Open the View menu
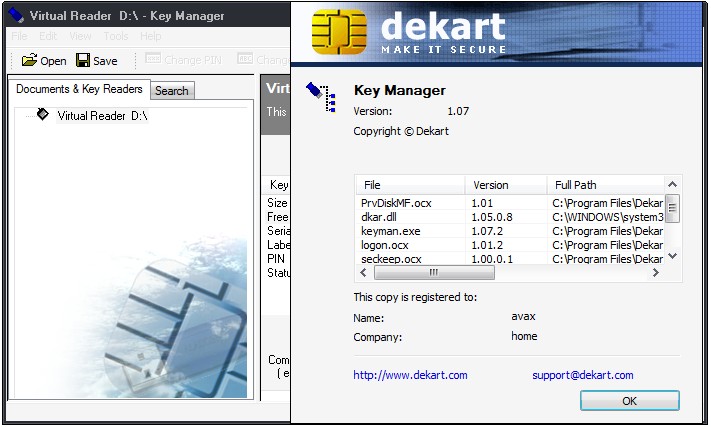 [80, 36]
